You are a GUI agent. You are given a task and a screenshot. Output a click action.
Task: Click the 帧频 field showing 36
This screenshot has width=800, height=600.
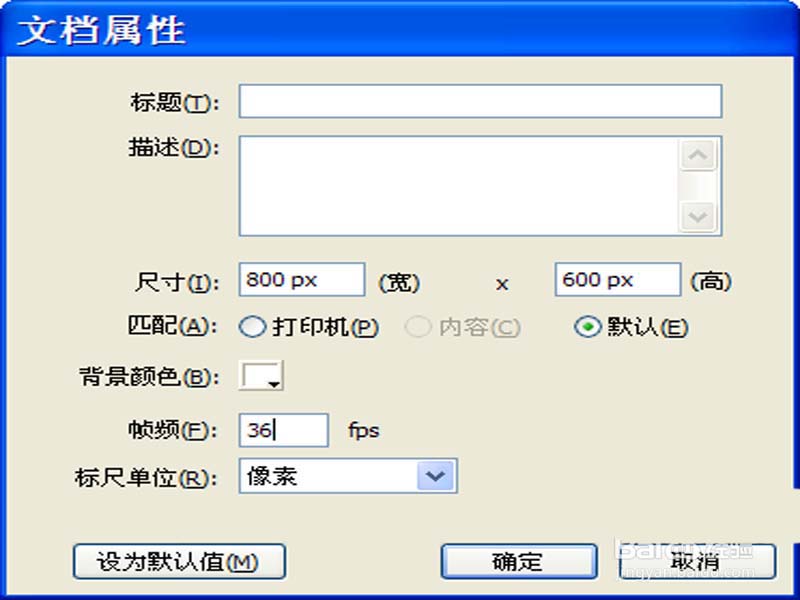(284, 430)
